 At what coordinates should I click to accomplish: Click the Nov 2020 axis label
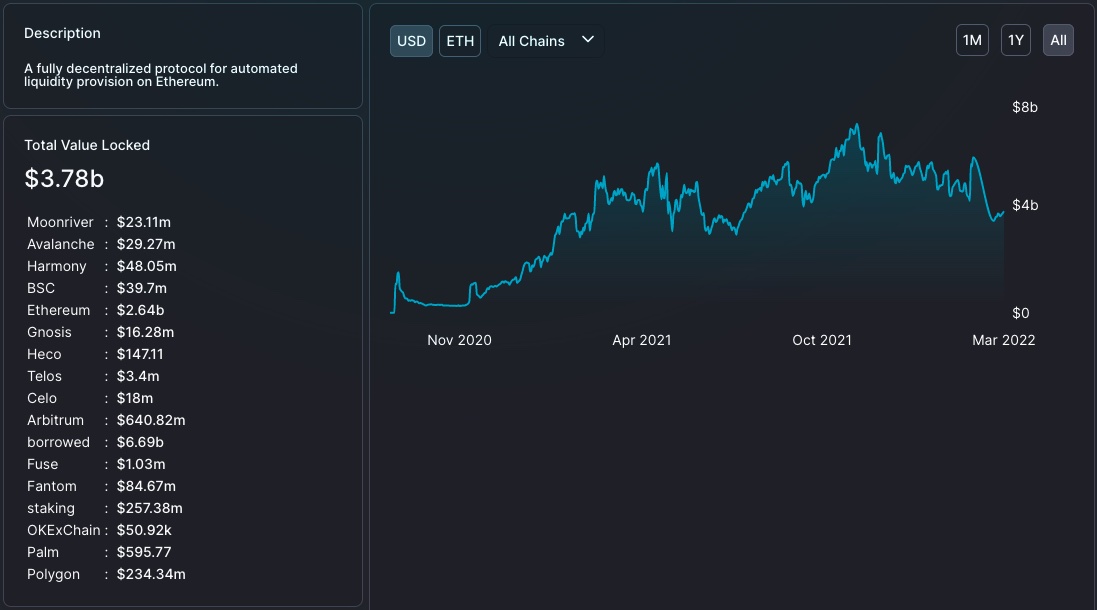(x=459, y=340)
